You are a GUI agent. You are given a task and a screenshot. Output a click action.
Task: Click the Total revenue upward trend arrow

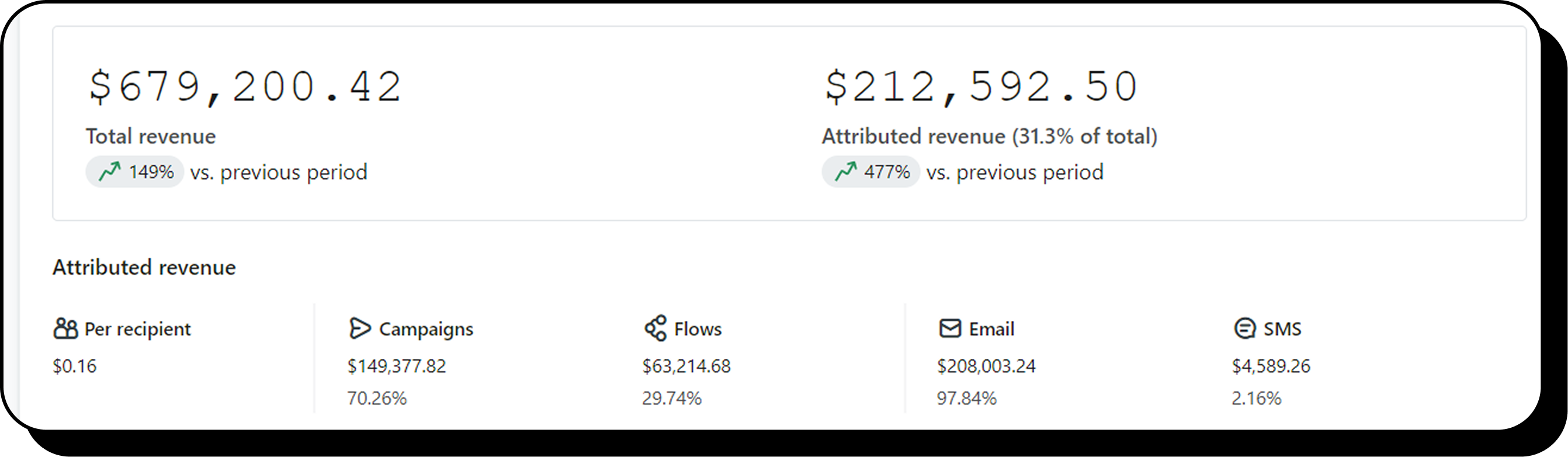110,172
